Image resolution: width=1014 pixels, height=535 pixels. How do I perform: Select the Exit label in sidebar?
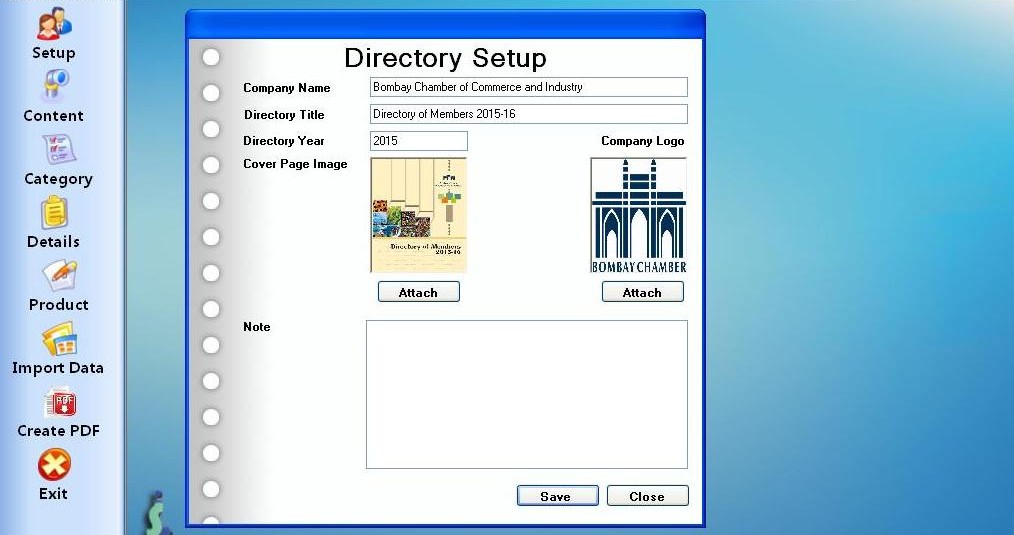coord(53,494)
